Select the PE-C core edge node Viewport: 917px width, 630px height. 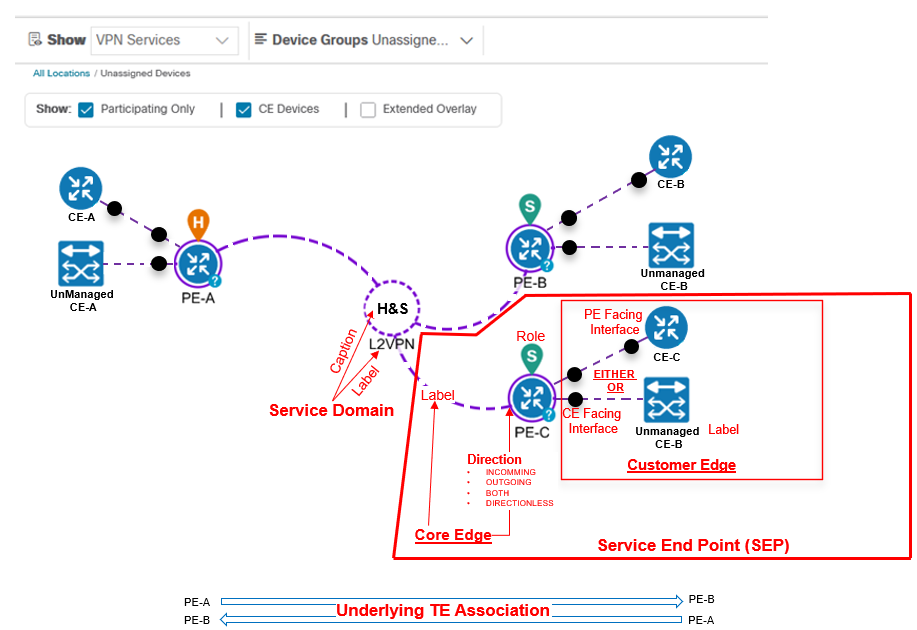coord(530,399)
